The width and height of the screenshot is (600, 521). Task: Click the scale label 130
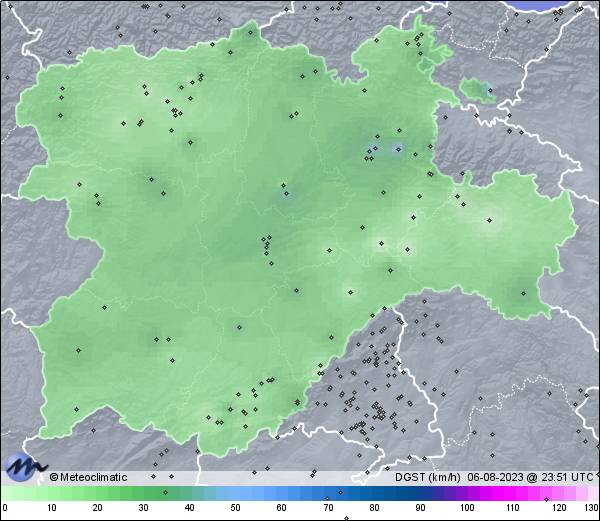(592, 508)
